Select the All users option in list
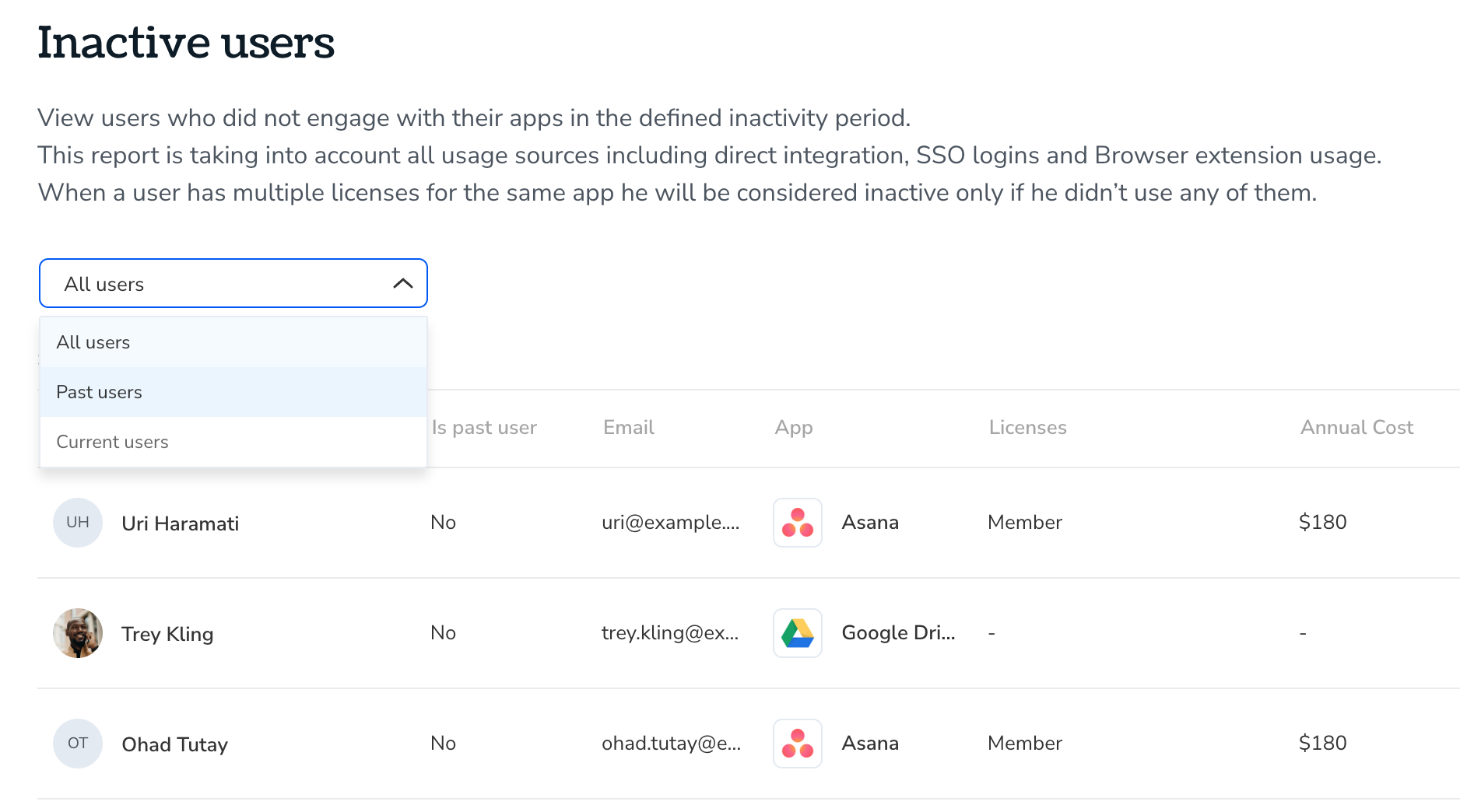This screenshot has width=1460, height=812. [233, 342]
